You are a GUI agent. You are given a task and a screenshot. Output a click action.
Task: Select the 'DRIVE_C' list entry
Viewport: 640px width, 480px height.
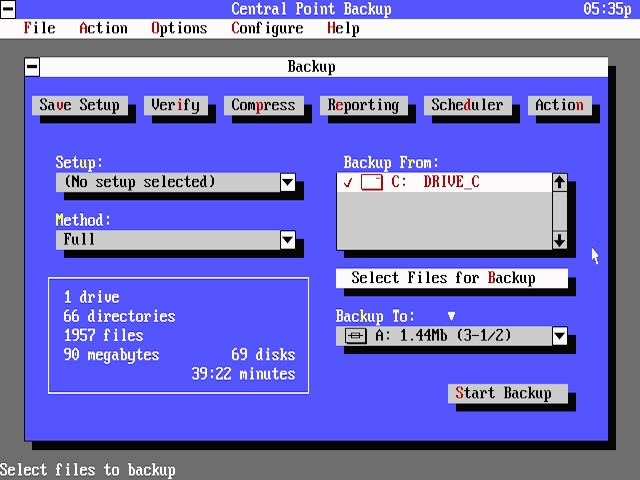444,182
